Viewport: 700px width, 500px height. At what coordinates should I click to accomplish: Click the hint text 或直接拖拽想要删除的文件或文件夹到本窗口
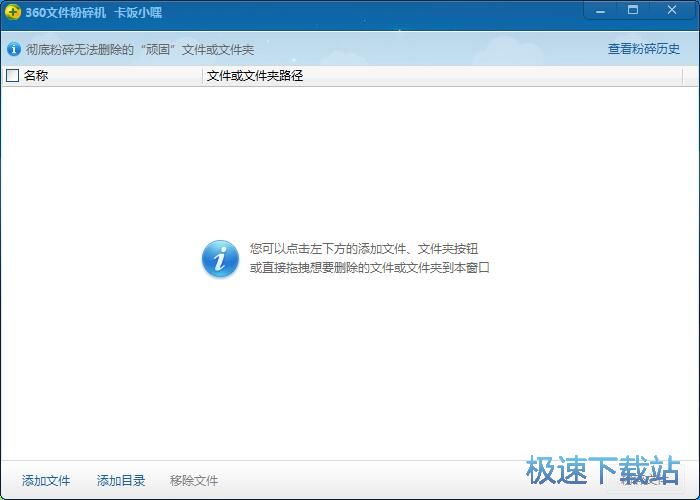coord(370,267)
